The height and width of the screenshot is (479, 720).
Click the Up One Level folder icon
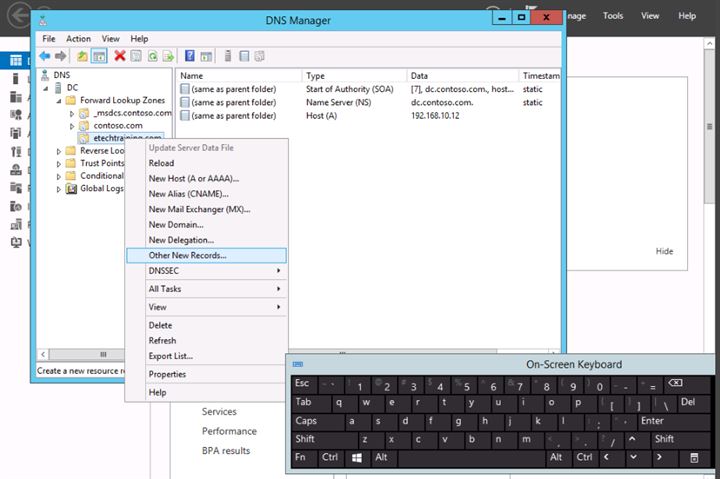82,56
